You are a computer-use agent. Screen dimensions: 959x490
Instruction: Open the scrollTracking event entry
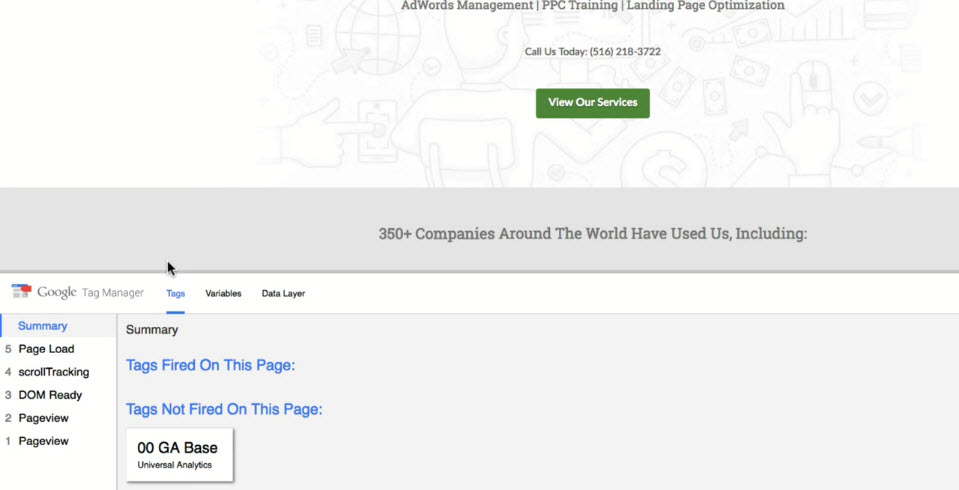[x=53, y=372]
